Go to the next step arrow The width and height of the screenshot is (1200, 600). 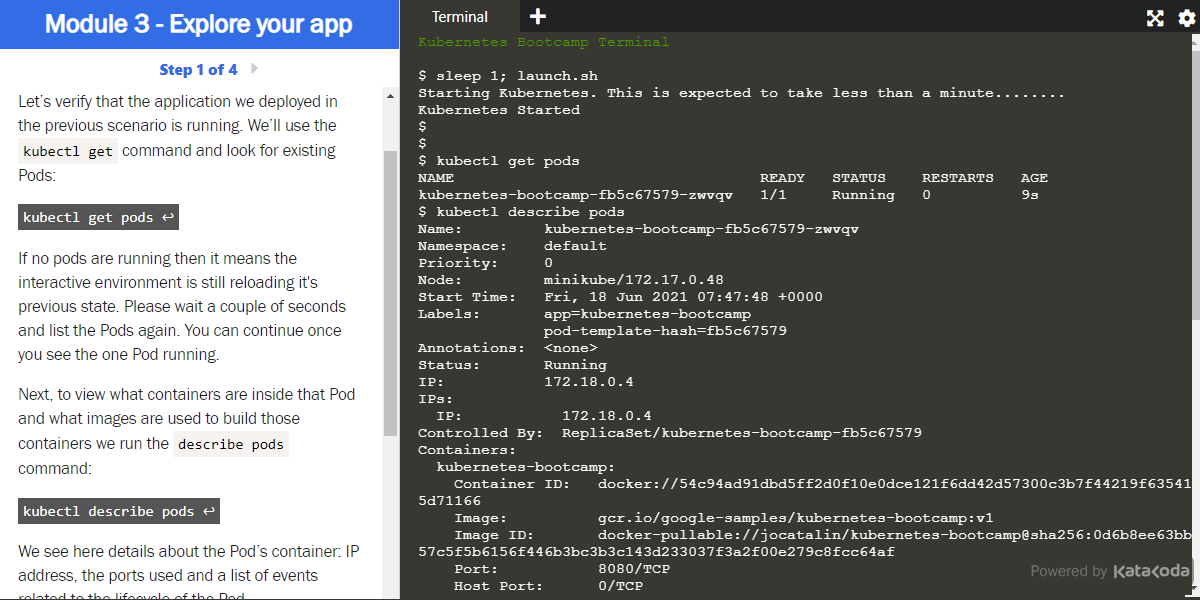coord(254,69)
